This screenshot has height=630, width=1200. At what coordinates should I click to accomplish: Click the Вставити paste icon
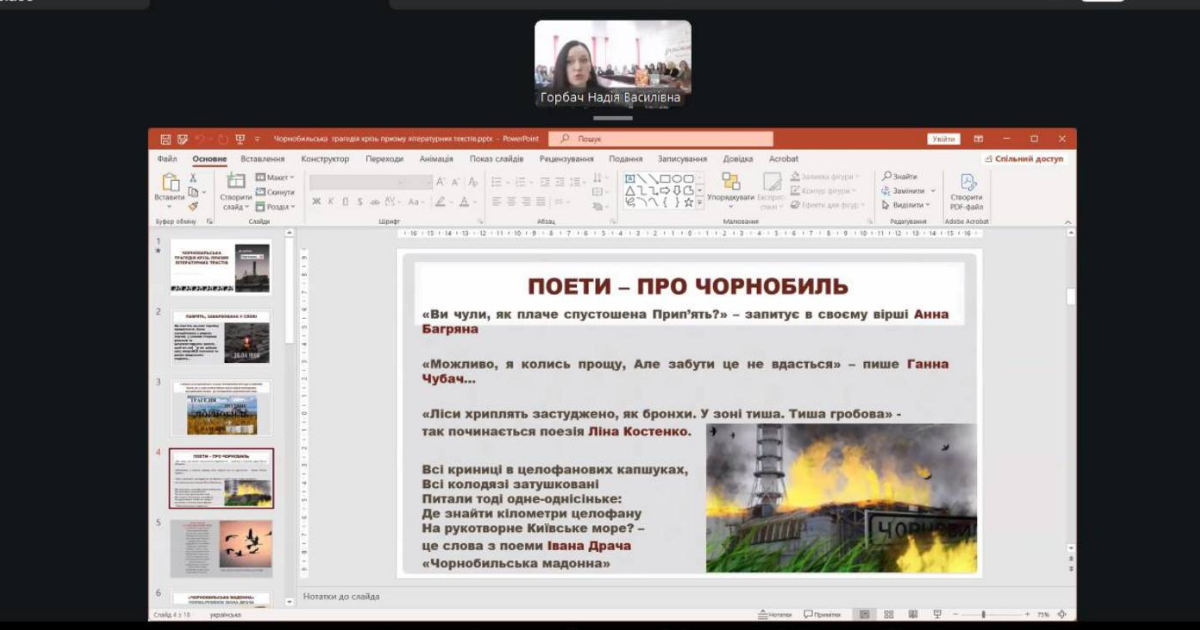(x=170, y=182)
